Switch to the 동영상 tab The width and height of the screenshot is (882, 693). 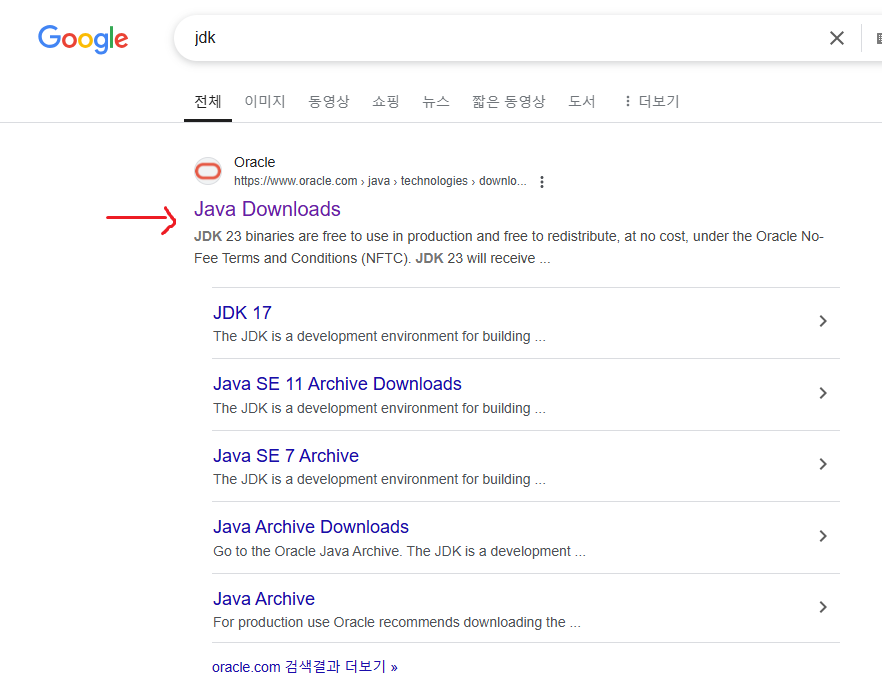[329, 101]
